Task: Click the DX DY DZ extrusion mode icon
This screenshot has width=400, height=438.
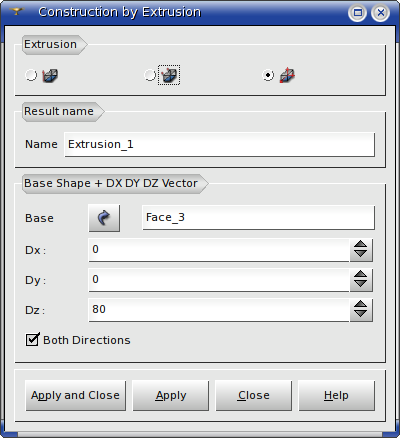Action: (287, 75)
